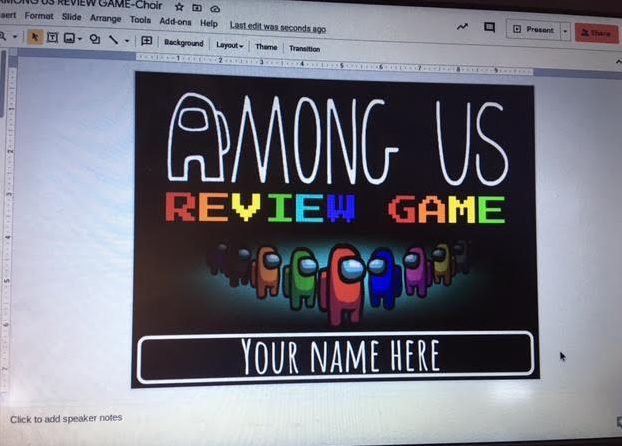
Task: Select the YOUR NAME HERE text box
Action: (335, 357)
